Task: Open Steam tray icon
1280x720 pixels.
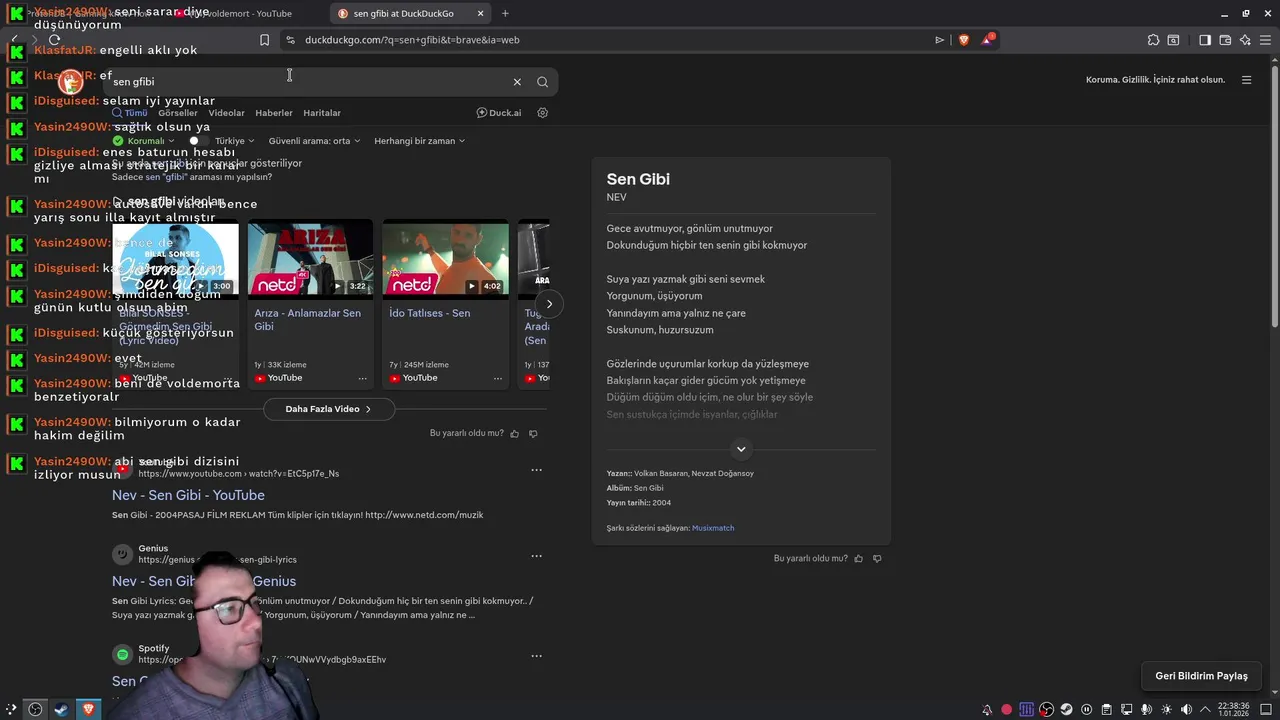Action: (x=1066, y=709)
